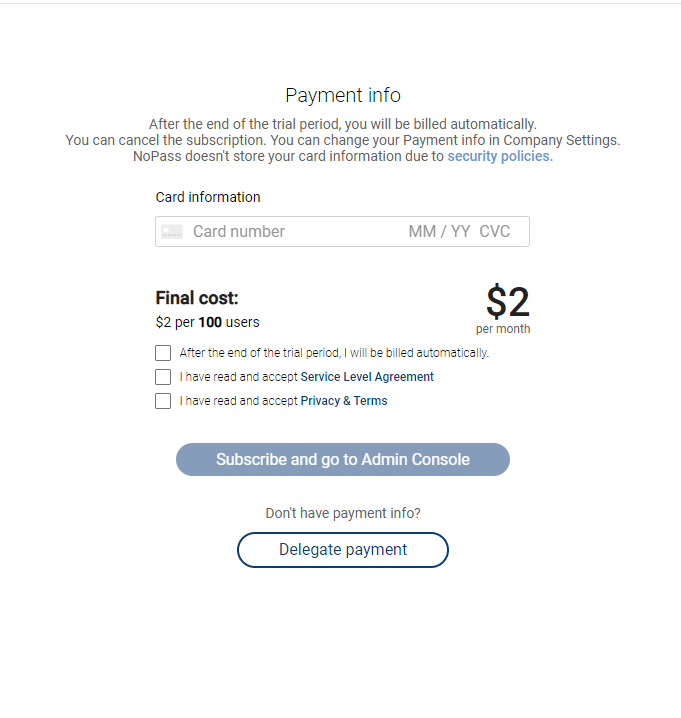Click the "billed automatically" checkbox label text
The image size is (681, 718).
click(x=334, y=353)
